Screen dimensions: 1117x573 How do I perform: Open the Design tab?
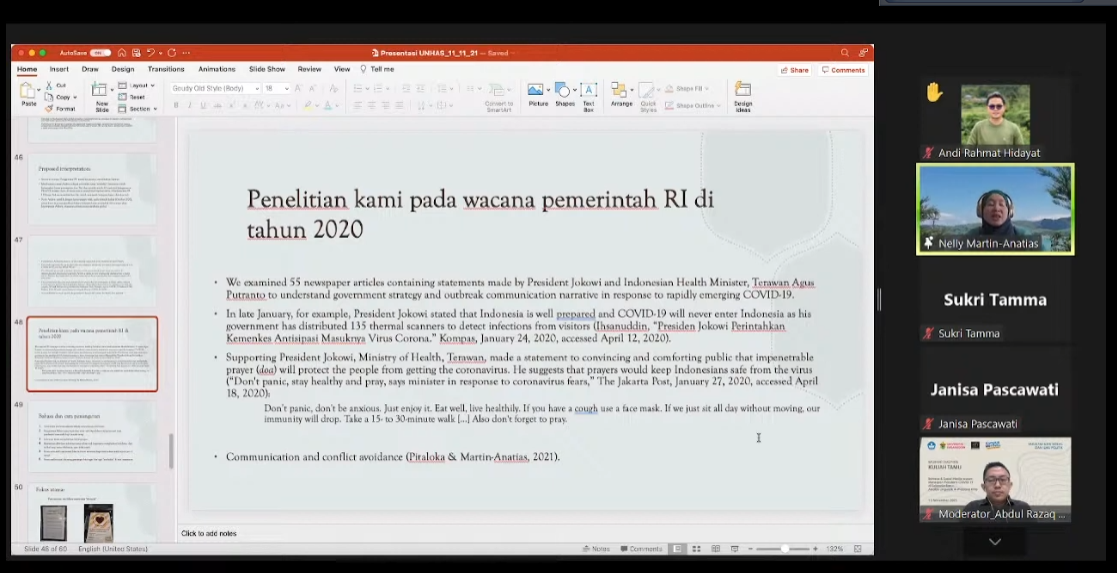[x=123, y=69]
